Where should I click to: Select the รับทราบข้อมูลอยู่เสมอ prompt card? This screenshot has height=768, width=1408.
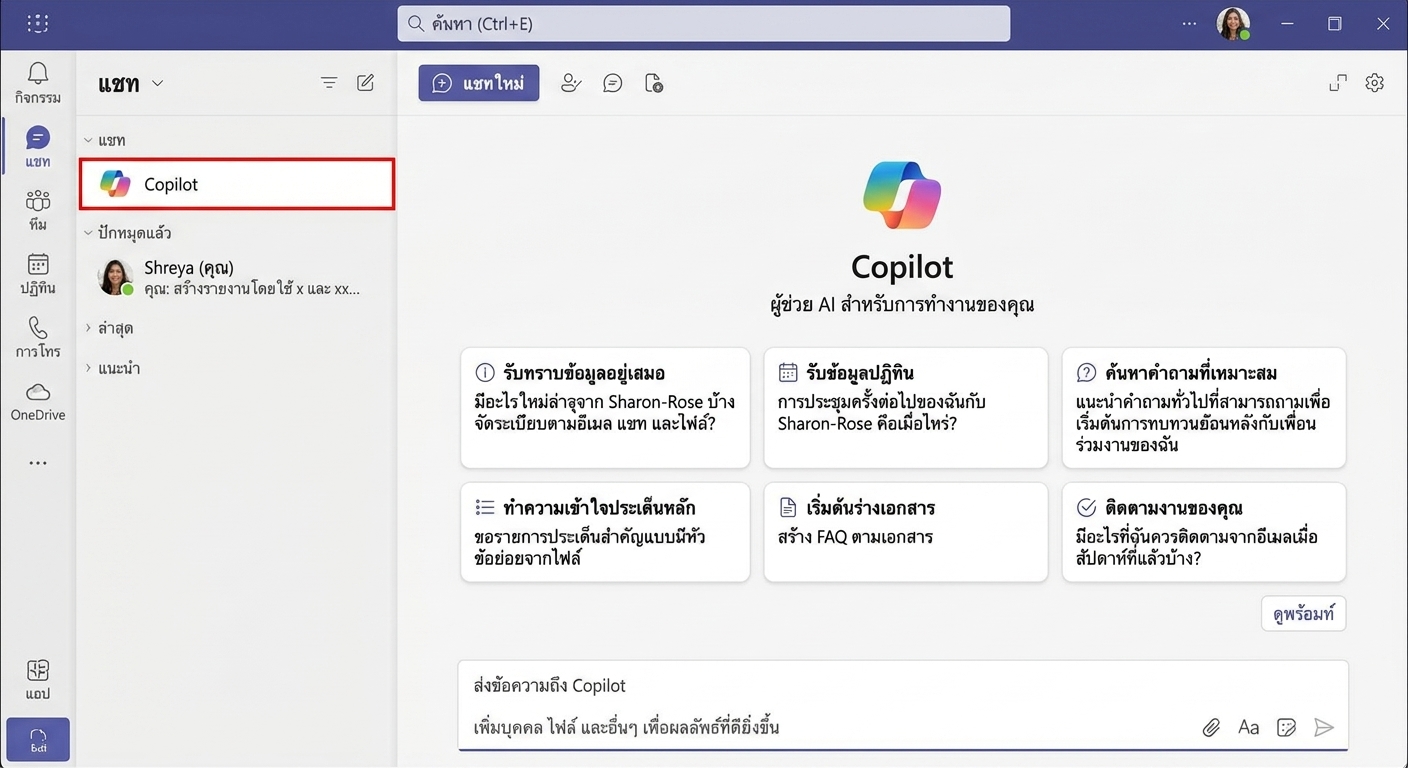tap(605, 407)
